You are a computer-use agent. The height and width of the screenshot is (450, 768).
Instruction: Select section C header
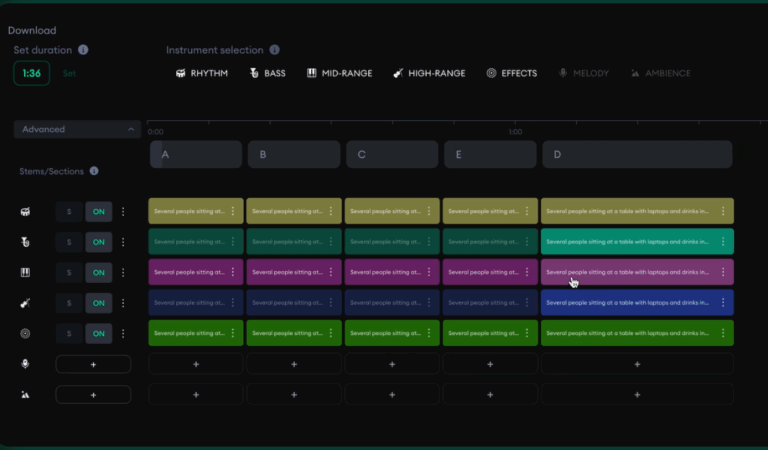(x=392, y=154)
